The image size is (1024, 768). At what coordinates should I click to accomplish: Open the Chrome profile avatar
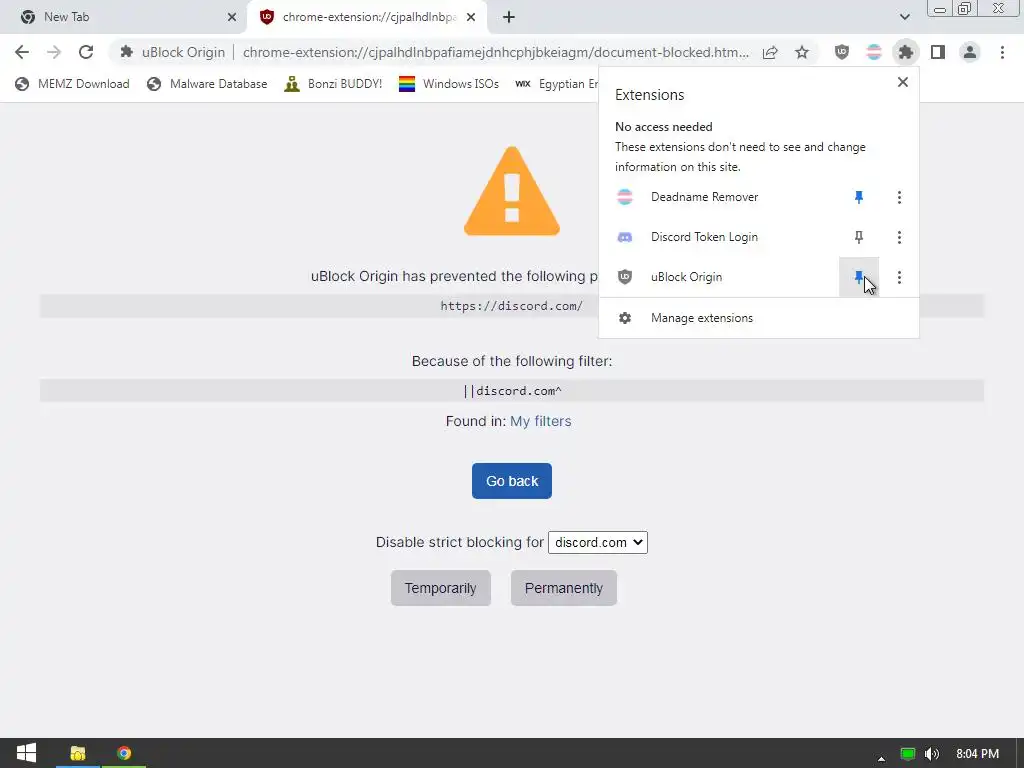[x=970, y=52]
